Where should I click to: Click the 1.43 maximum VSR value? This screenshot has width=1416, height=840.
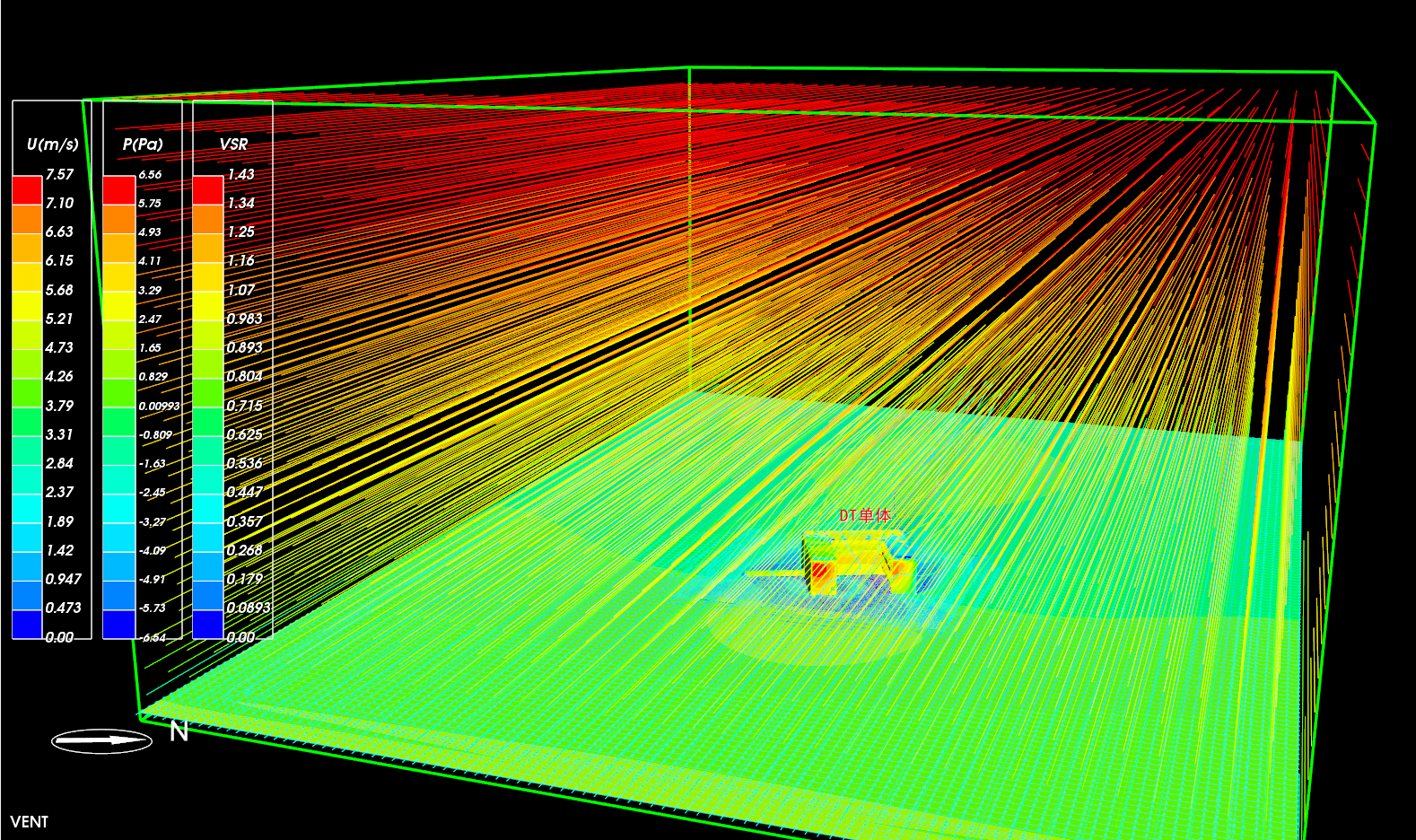(240, 174)
